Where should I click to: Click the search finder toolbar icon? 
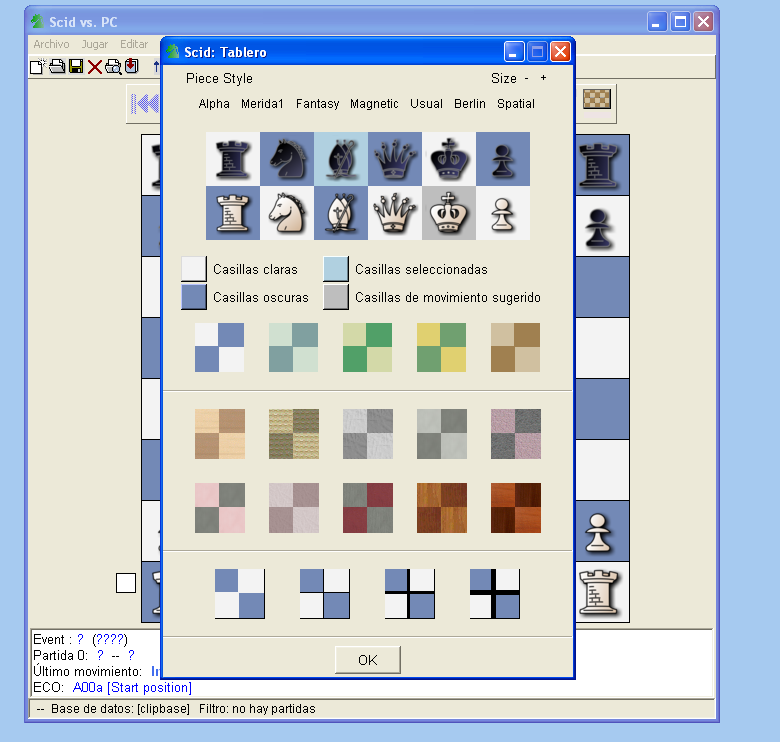tap(113, 67)
